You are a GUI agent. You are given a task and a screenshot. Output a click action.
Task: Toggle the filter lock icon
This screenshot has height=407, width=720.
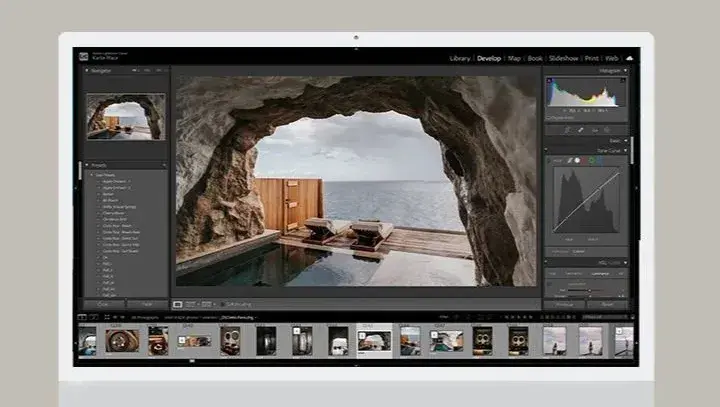pyautogui.click(x=632, y=317)
